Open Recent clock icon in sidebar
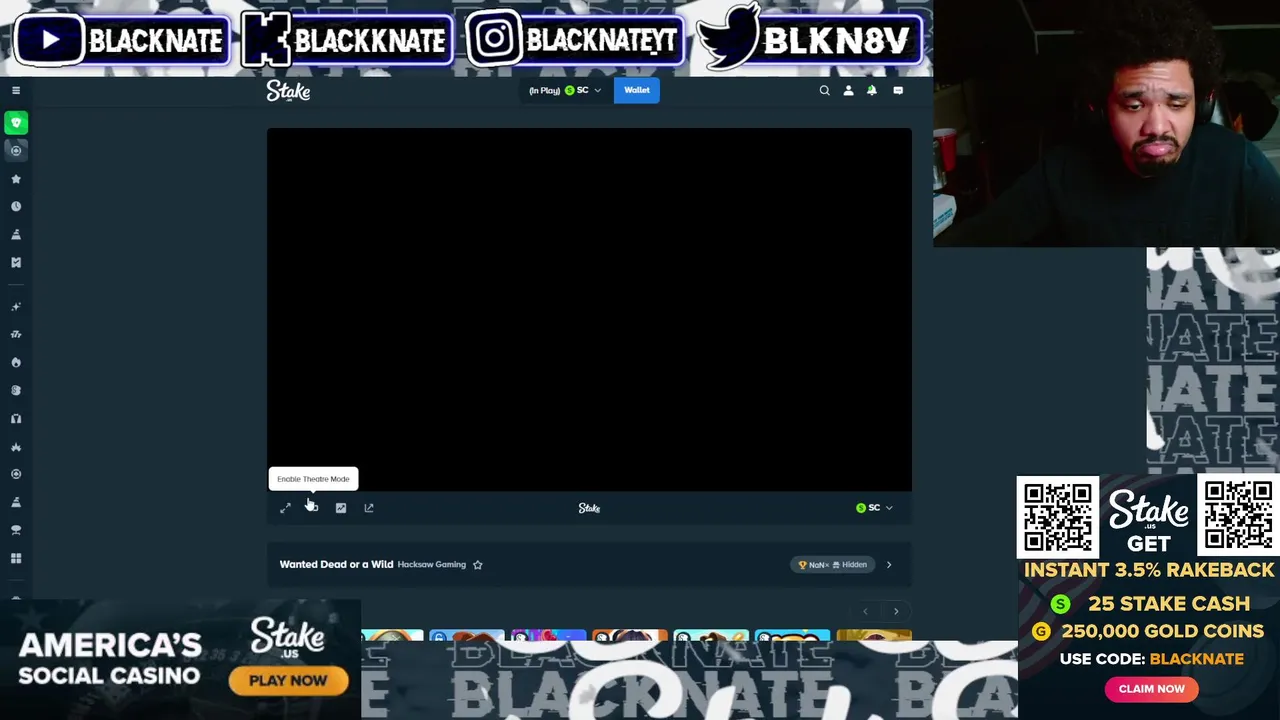The image size is (1280, 720). pos(16,206)
